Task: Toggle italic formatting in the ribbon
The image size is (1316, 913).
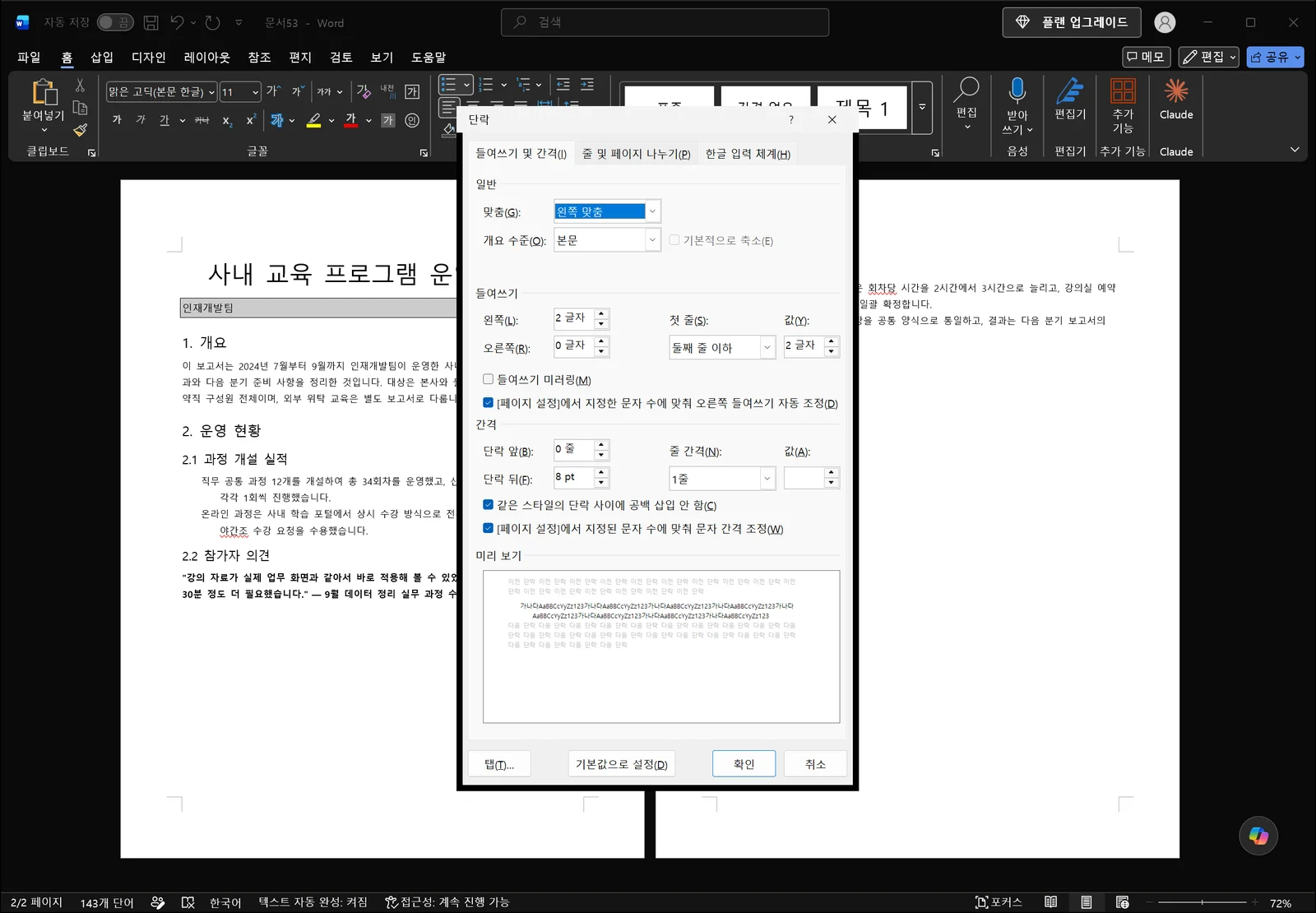Action: (141, 120)
